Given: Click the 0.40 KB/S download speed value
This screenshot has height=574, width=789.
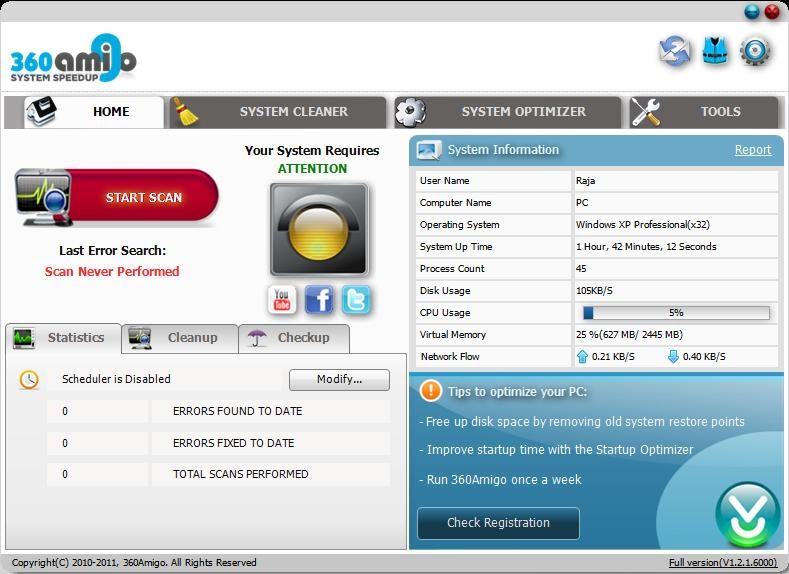Looking at the screenshot, I should (704, 357).
